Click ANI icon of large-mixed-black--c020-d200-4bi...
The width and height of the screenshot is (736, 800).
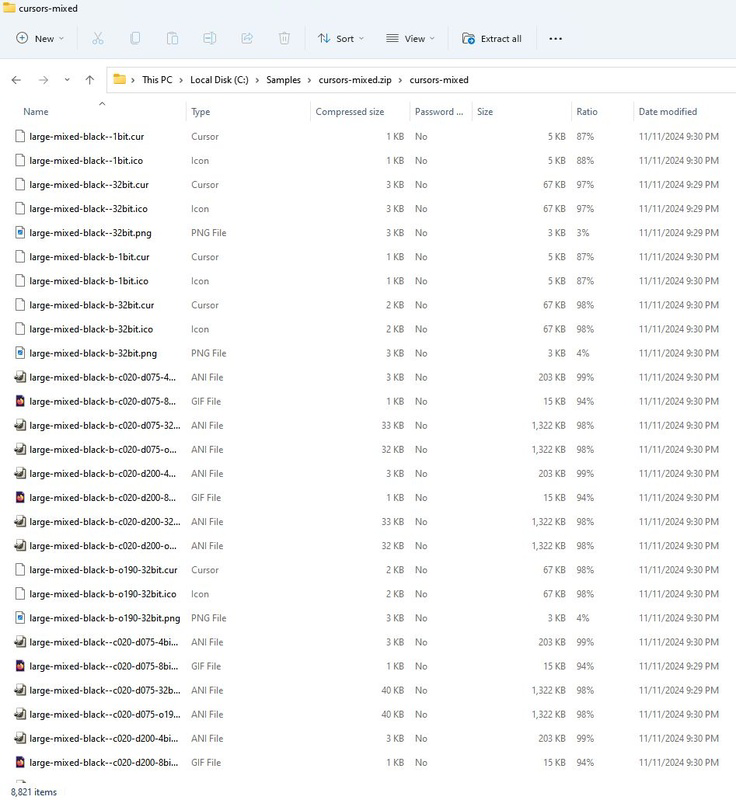[x=20, y=738]
